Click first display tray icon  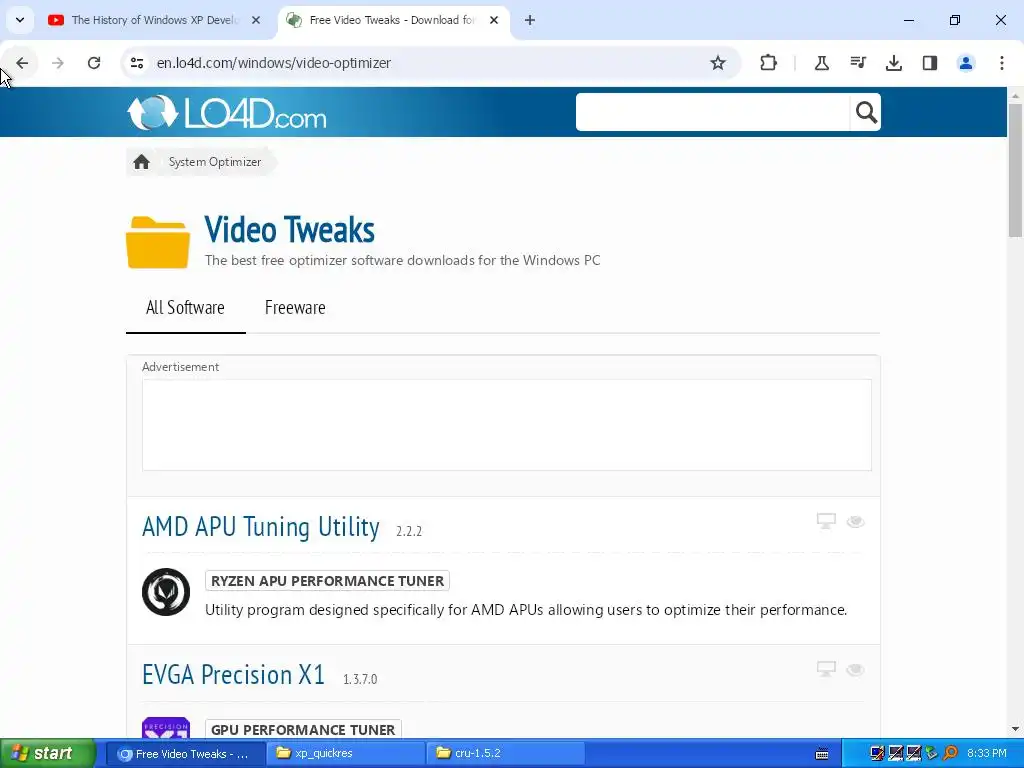click(x=878, y=754)
